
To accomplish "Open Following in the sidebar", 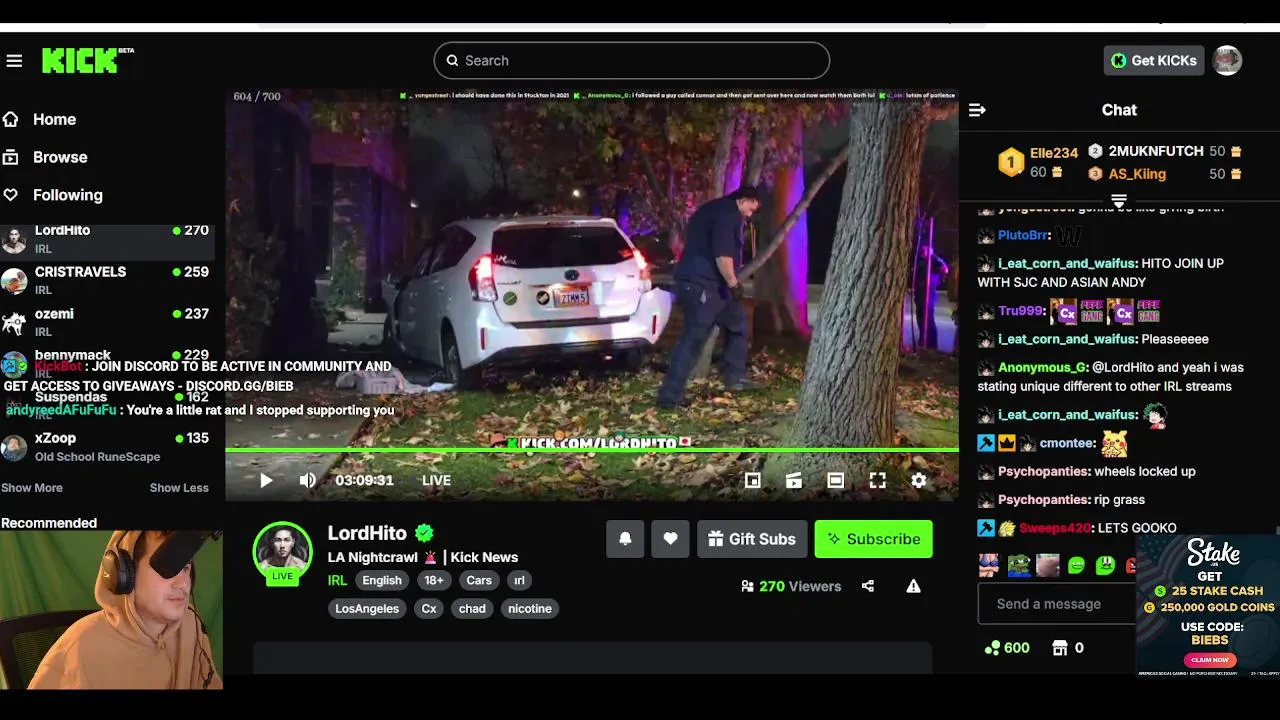I will click(68, 195).
